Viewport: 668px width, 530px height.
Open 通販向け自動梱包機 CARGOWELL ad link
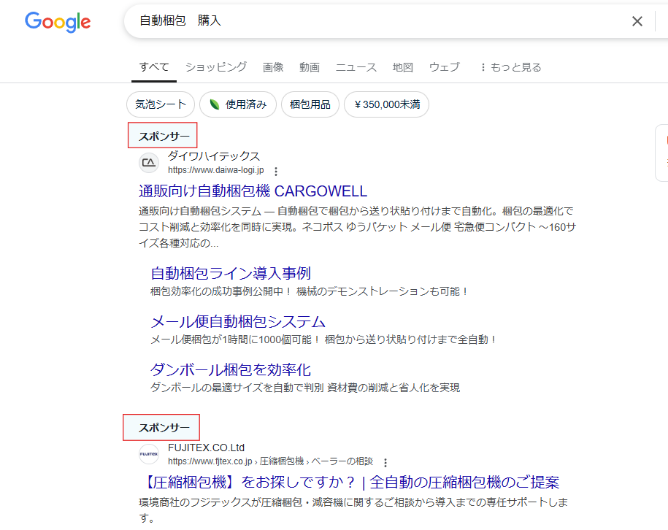coord(253,191)
